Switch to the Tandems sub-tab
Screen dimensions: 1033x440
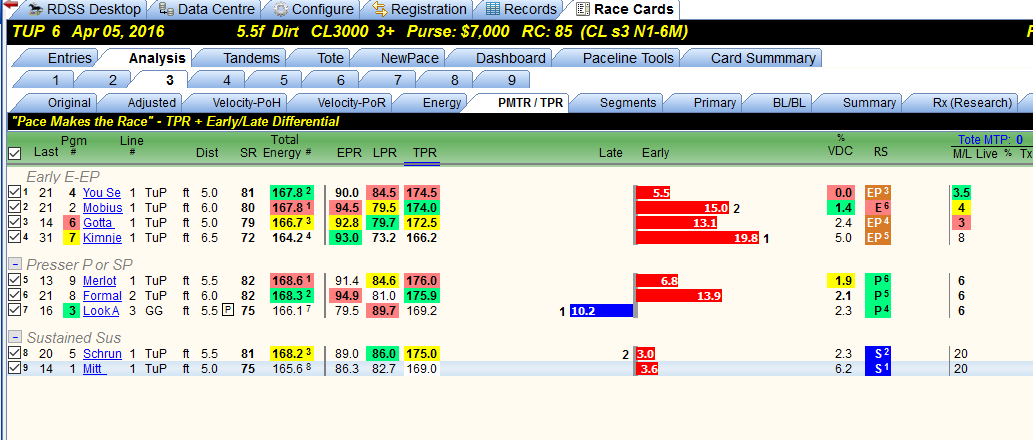pos(242,58)
